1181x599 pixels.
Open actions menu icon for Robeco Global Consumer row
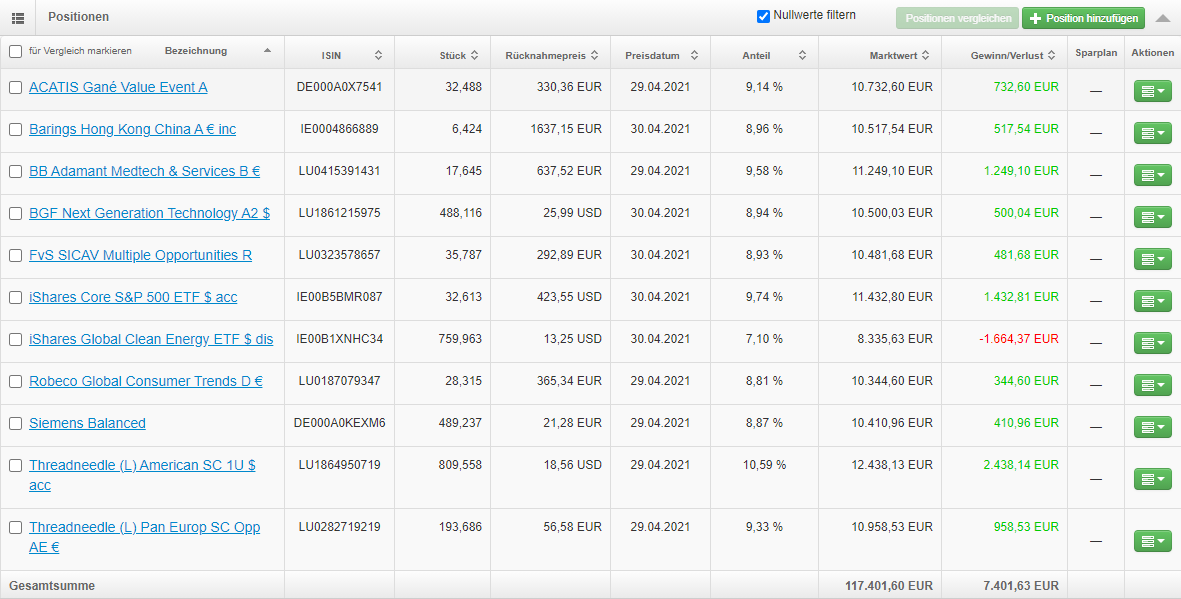pyautogui.click(x=1152, y=386)
